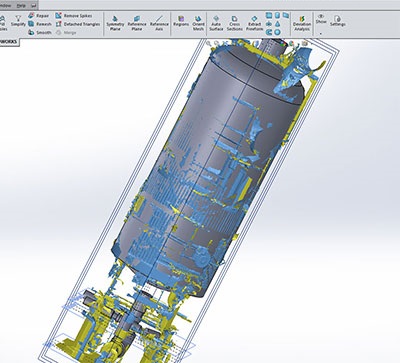
Task: Click the Extract Freeform tool
Action: click(x=254, y=23)
